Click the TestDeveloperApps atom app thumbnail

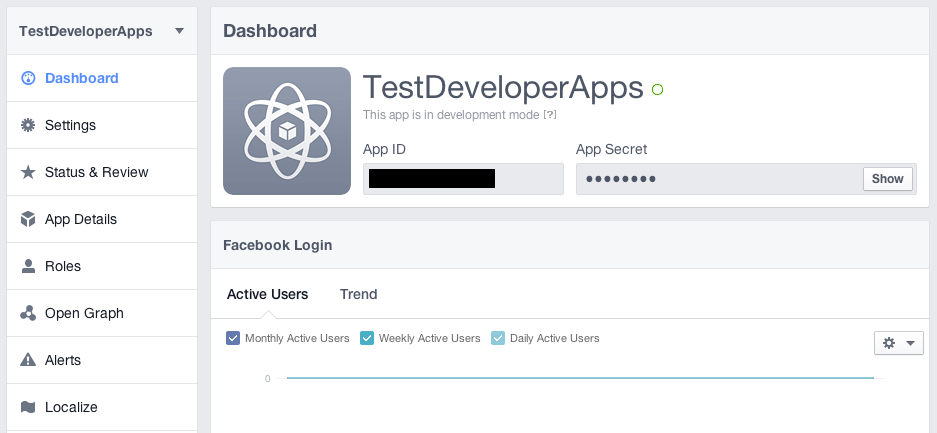pyautogui.click(x=287, y=131)
